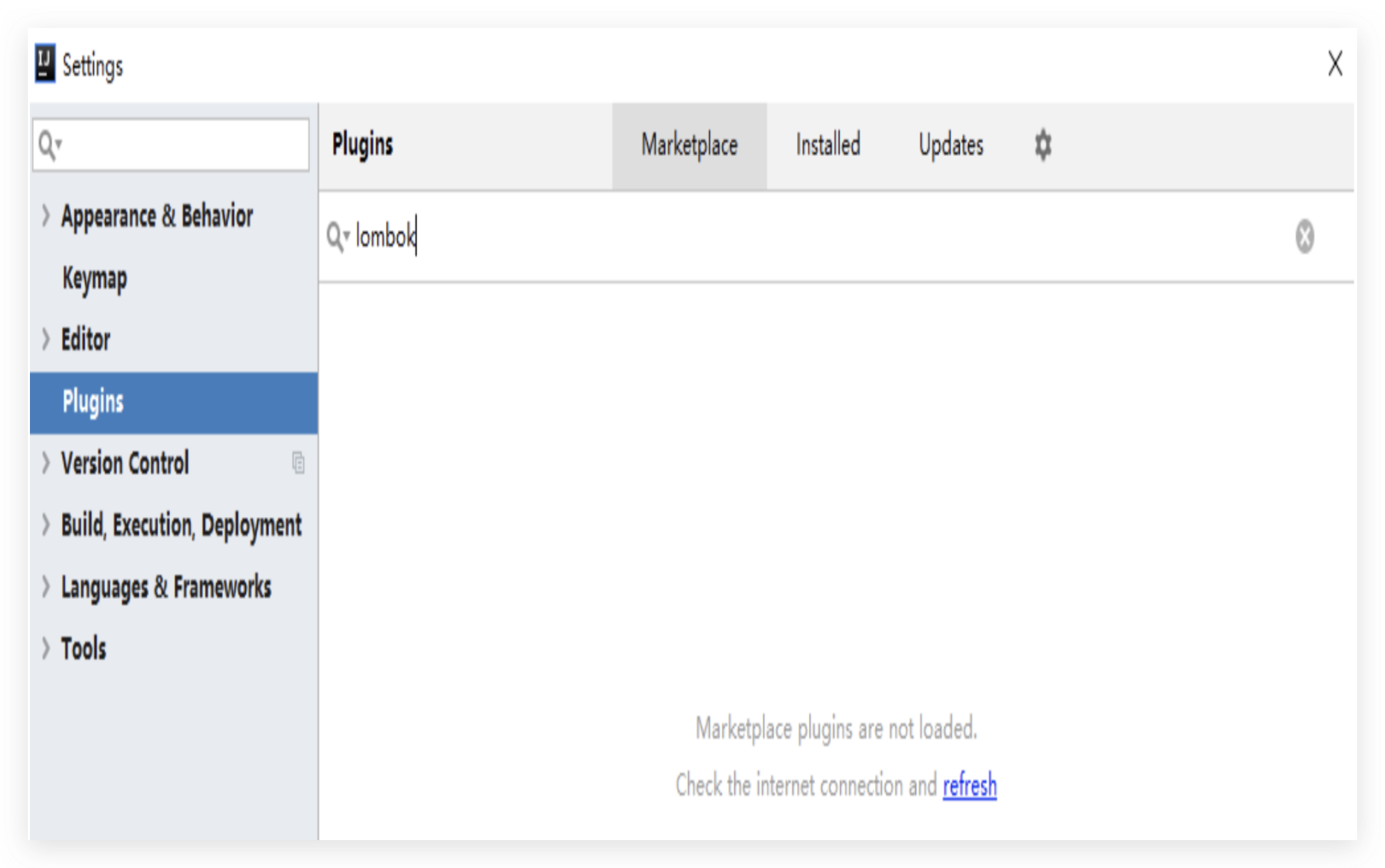The image size is (1385, 868).
Task: Expand Languages & Frameworks section
Action: coord(45,587)
